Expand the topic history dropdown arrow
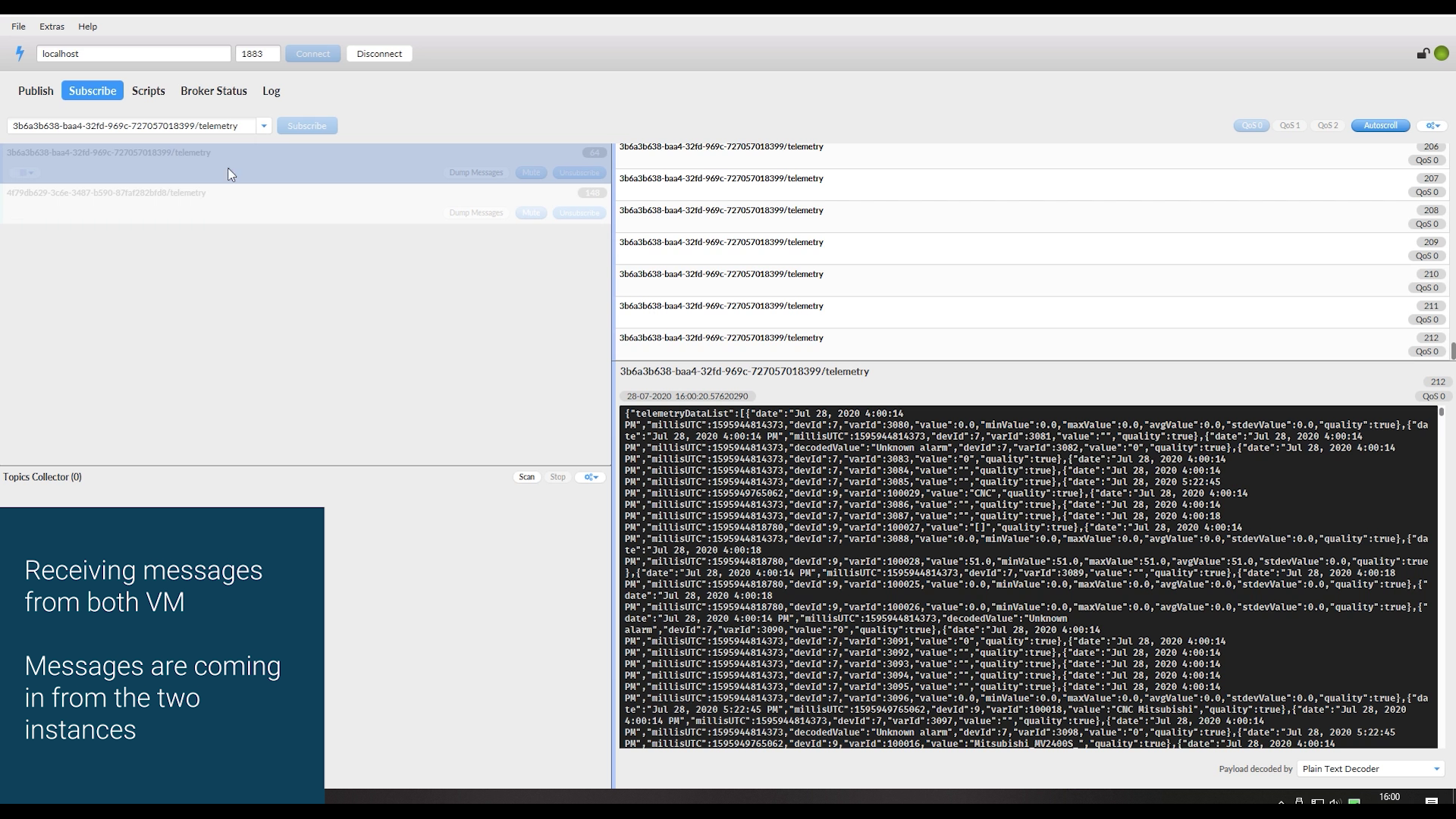The image size is (1456, 819). point(264,126)
